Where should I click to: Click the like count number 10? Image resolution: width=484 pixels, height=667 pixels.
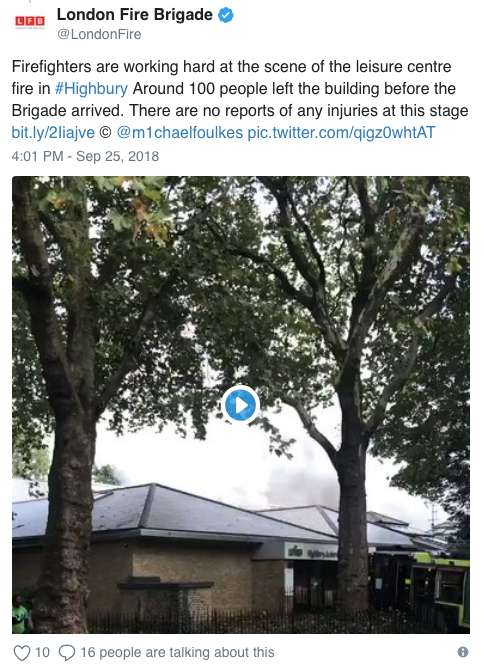(42, 652)
